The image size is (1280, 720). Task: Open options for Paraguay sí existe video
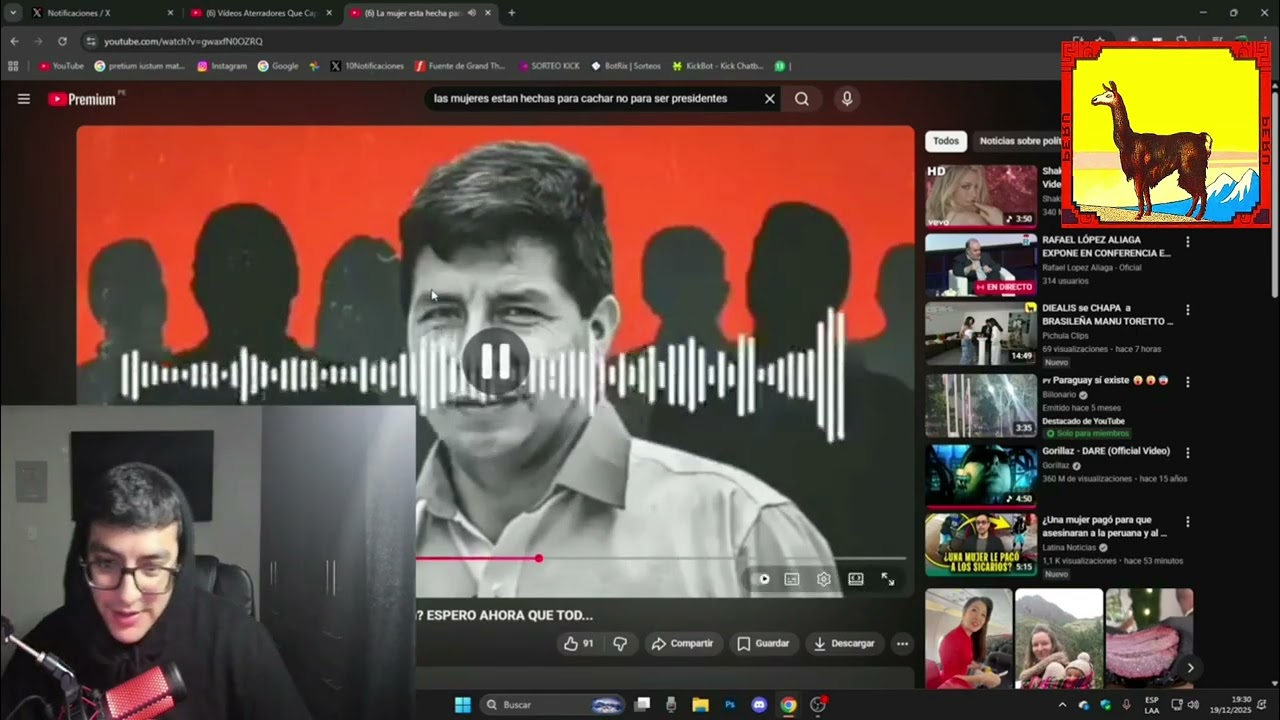[x=1188, y=382]
